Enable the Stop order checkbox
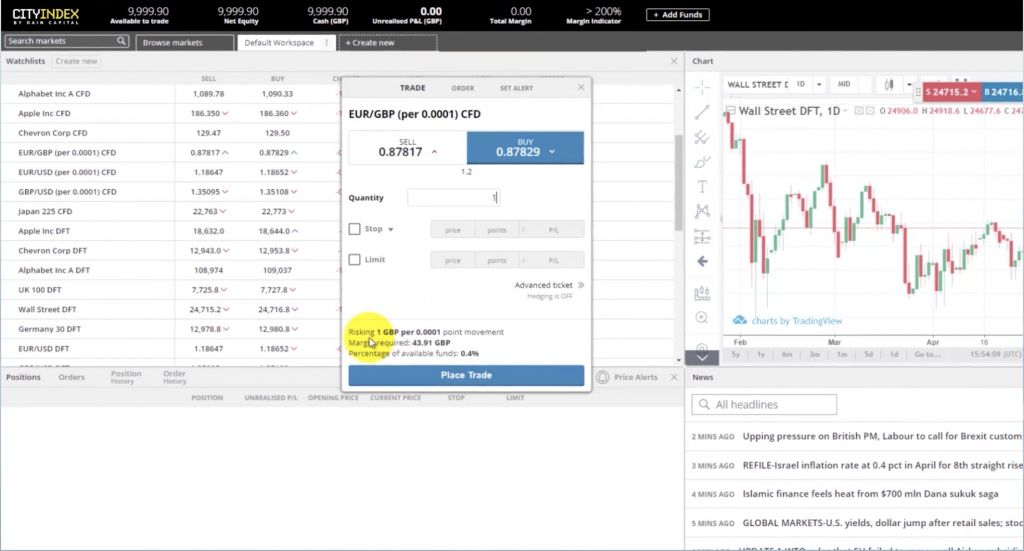The height and width of the screenshot is (551, 1024). 355,229
